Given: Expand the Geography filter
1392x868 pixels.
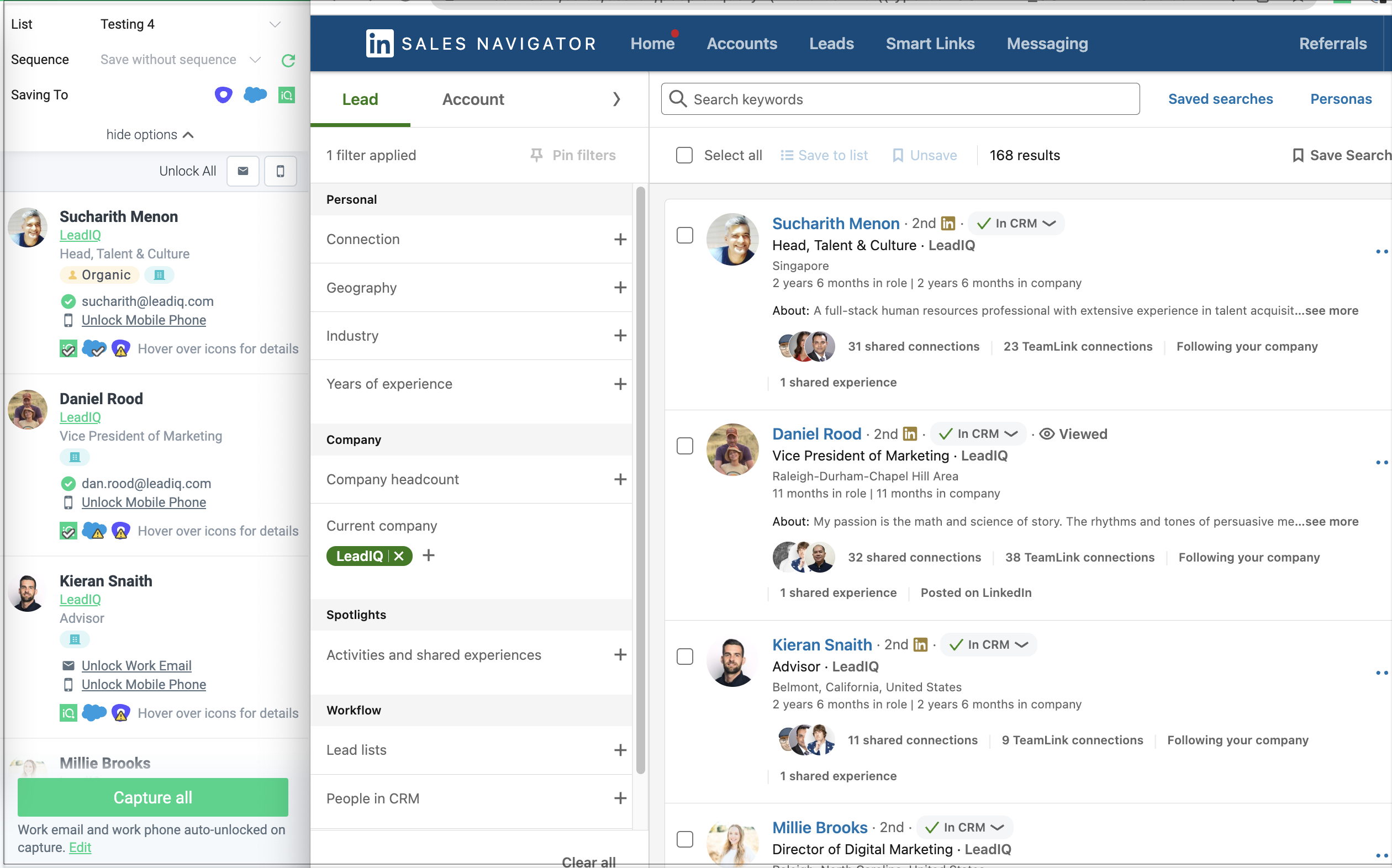Looking at the screenshot, I should pos(620,288).
